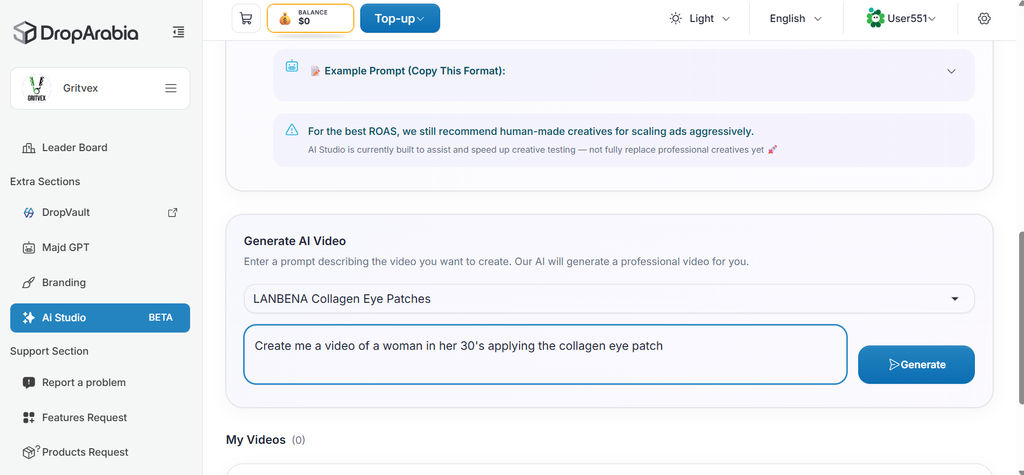Click the Example Prompt (Copy This Format) heading
Screen dimensions: 1024x475
(x=415, y=71)
